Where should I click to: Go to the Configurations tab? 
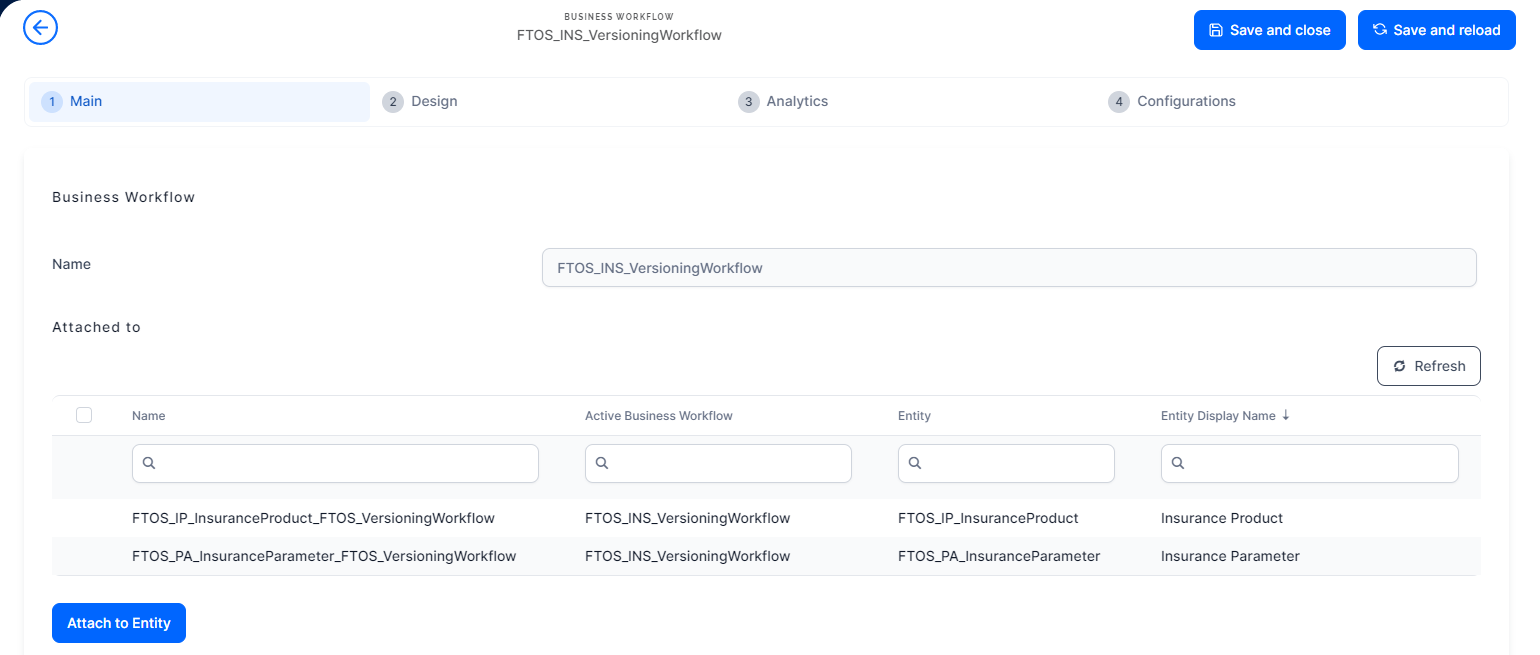pos(1185,101)
